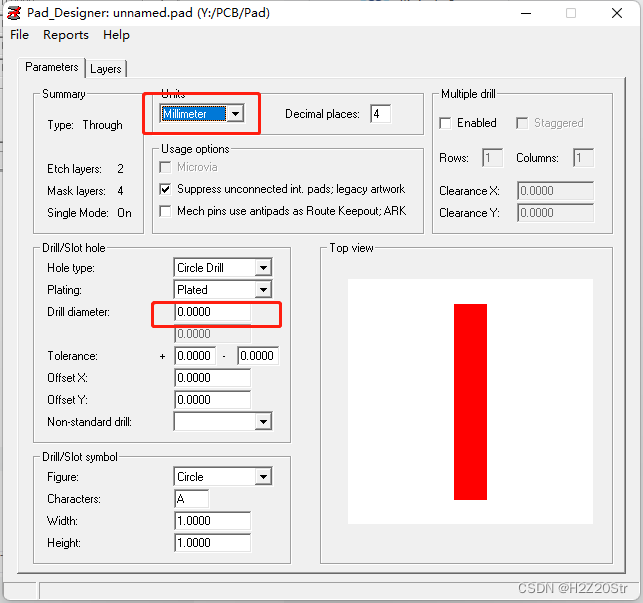Click the Clearance X field

[555, 191]
